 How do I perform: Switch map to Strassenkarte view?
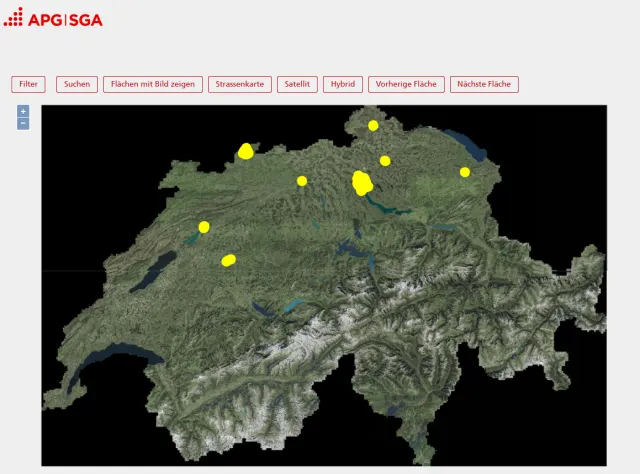click(x=240, y=84)
